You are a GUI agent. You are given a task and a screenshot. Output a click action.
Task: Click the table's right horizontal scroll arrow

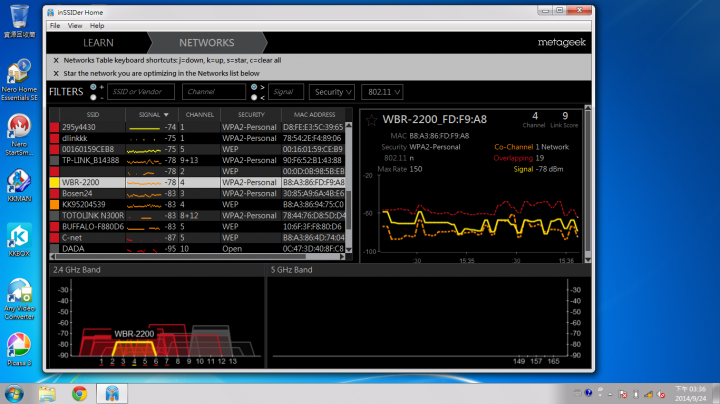pyautogui.click(x=342, y=257)
